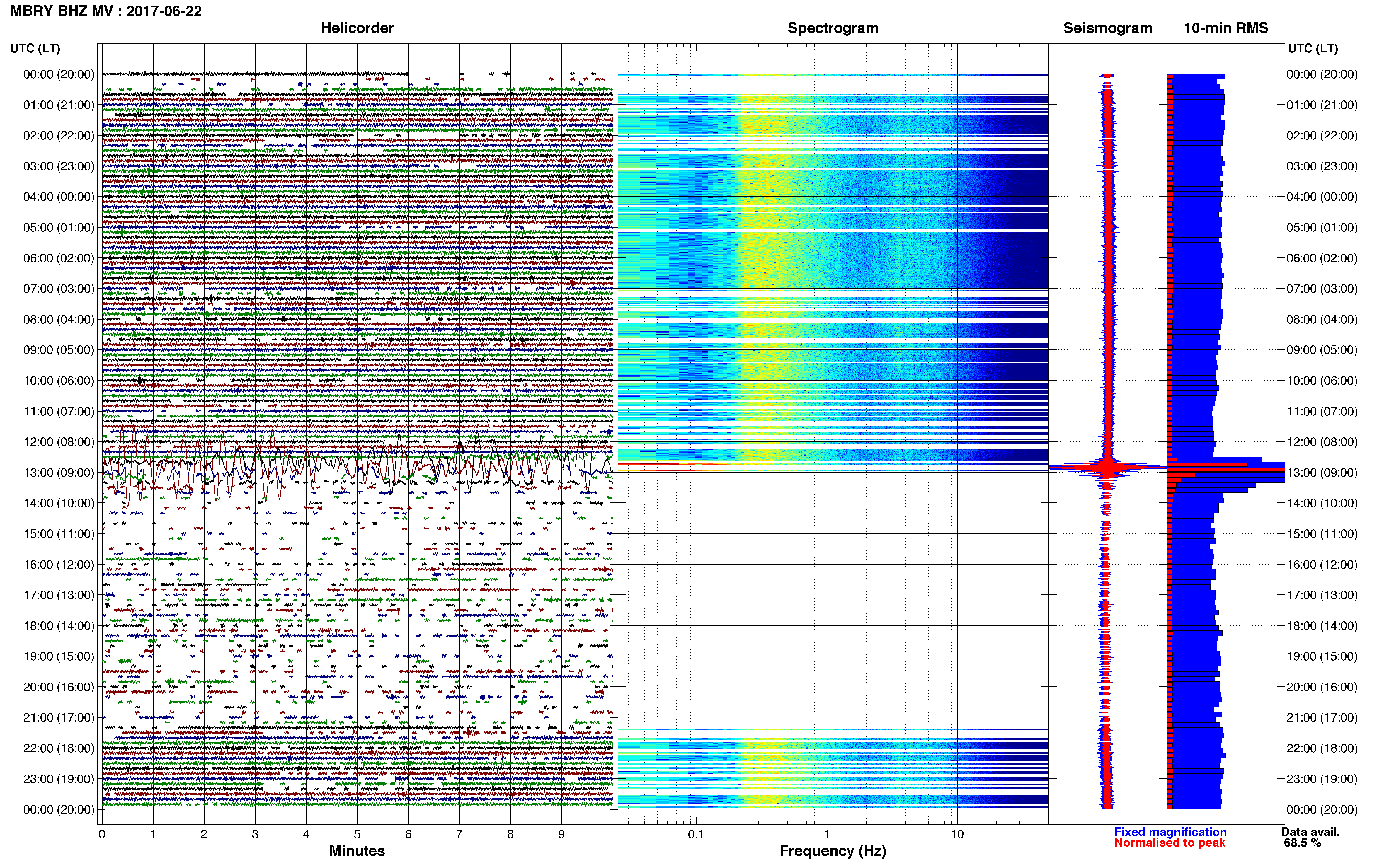Click the helicorder minute tick labeled 5
This screenshot has height=868, width=1389.
[x=357, y=834]
